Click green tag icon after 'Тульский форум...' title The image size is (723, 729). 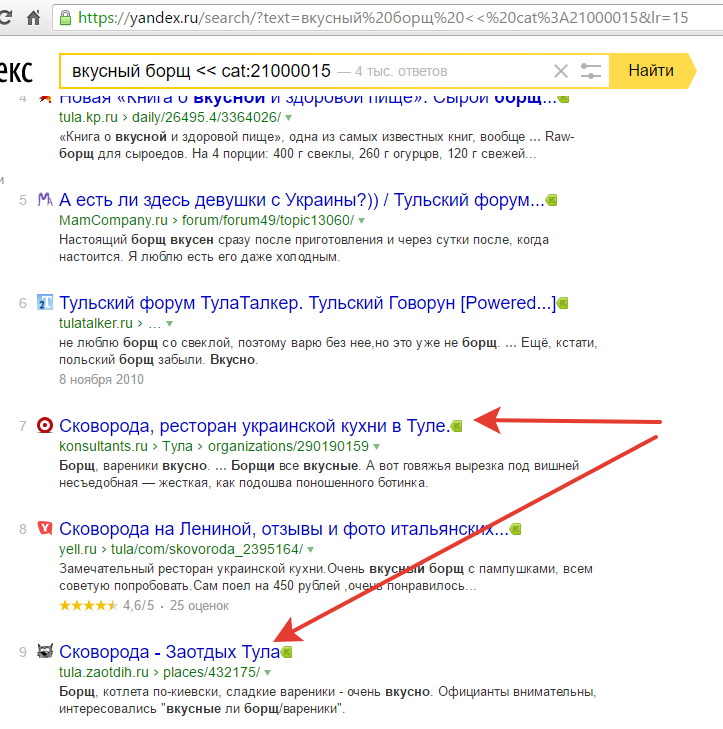pos(551,200)
